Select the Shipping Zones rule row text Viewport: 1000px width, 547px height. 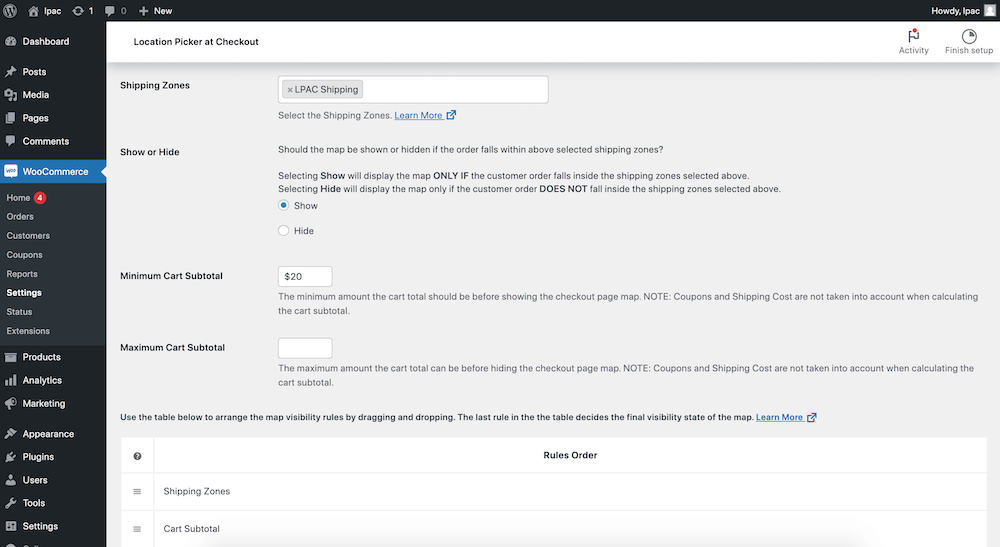pyautogui.click(x=196, y=492)
